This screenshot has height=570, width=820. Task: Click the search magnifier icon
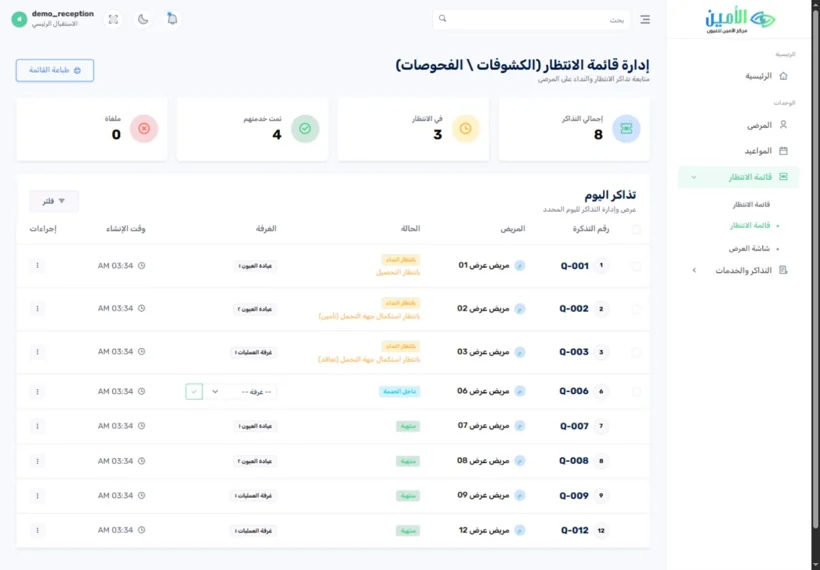442,19
